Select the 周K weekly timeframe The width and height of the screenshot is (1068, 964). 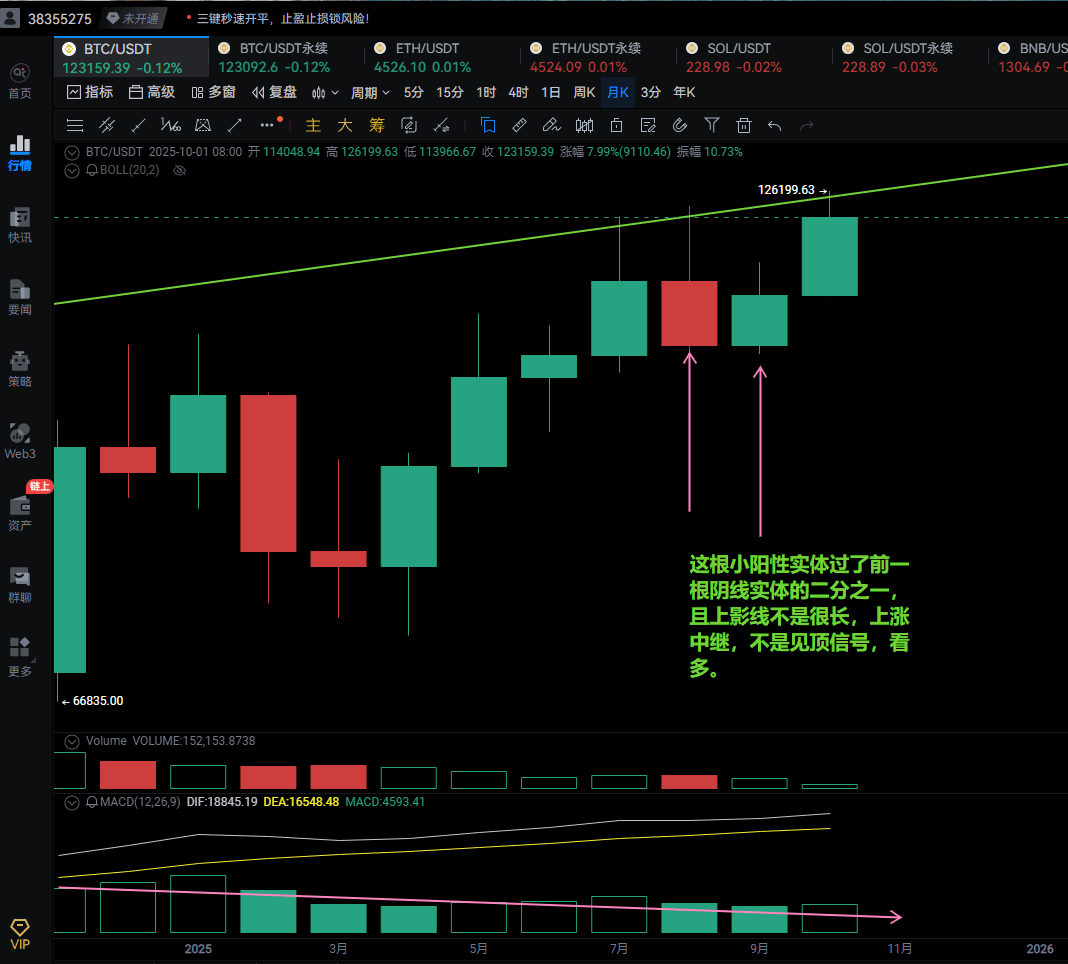click(584, 93)
